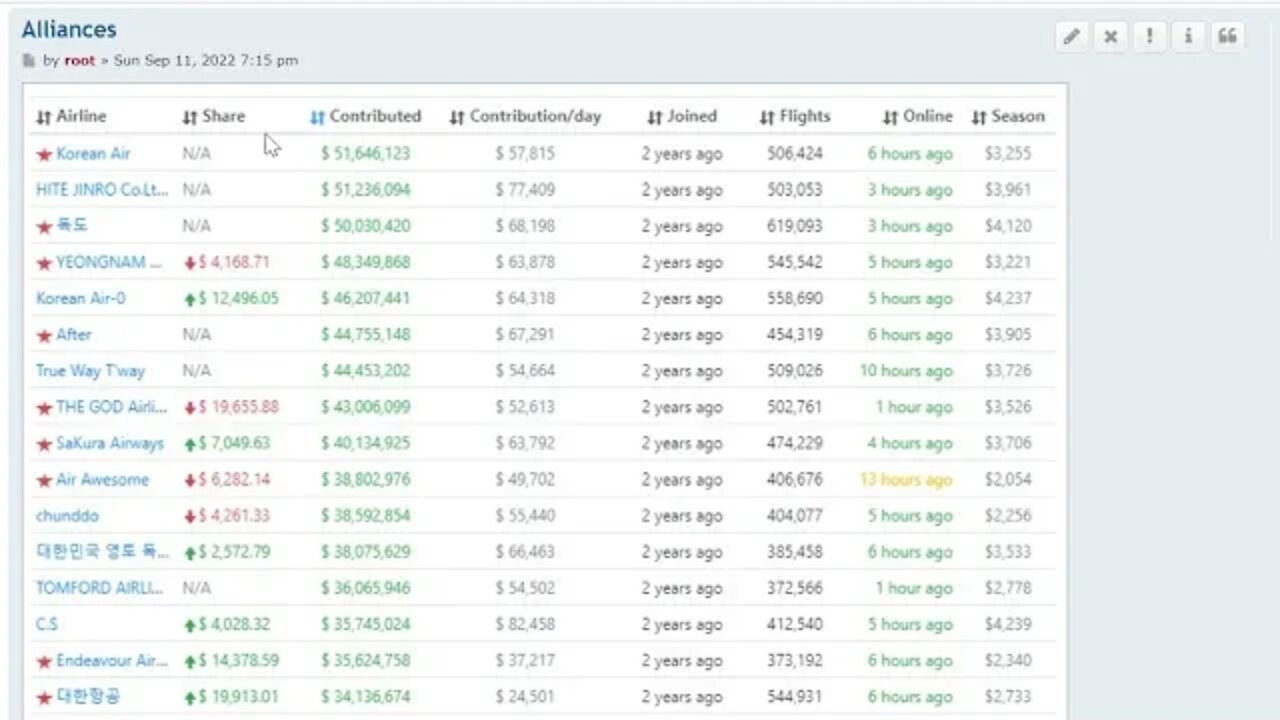Click the green up arrow beside $ 2,572.79
Viewport: 1280px width, 720px height.
pyautogui.click(x=189, y=552)
